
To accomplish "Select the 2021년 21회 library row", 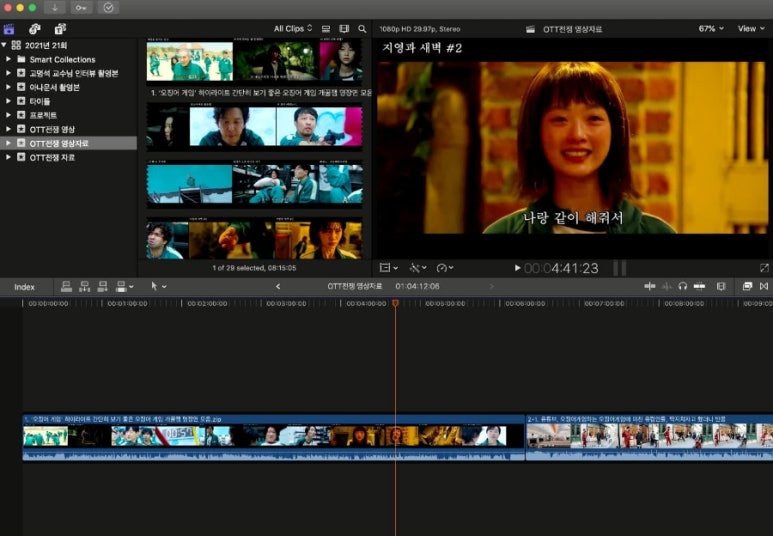I will pos(69,45).
